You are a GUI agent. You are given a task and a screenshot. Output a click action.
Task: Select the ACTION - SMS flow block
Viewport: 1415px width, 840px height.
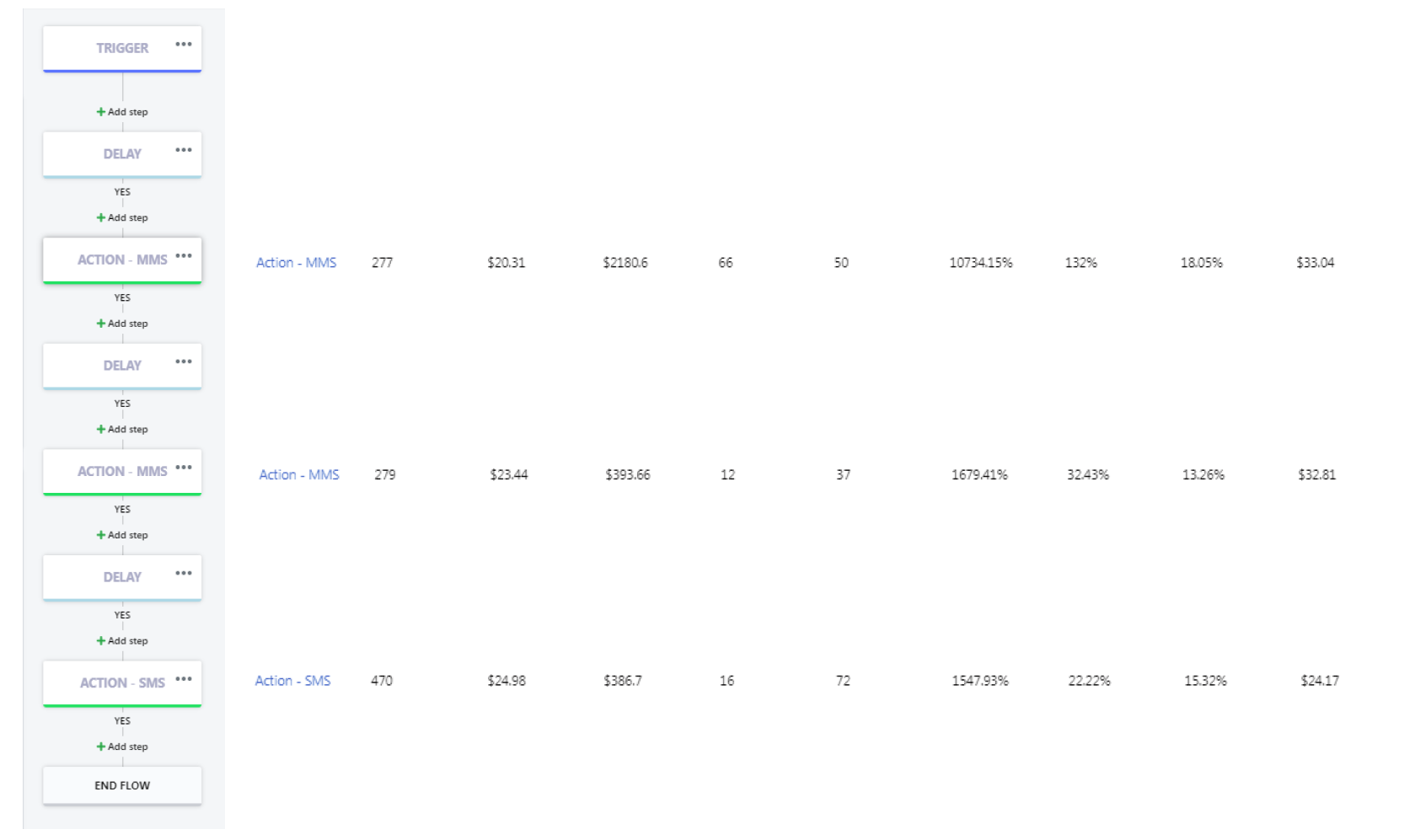[122, 683]
